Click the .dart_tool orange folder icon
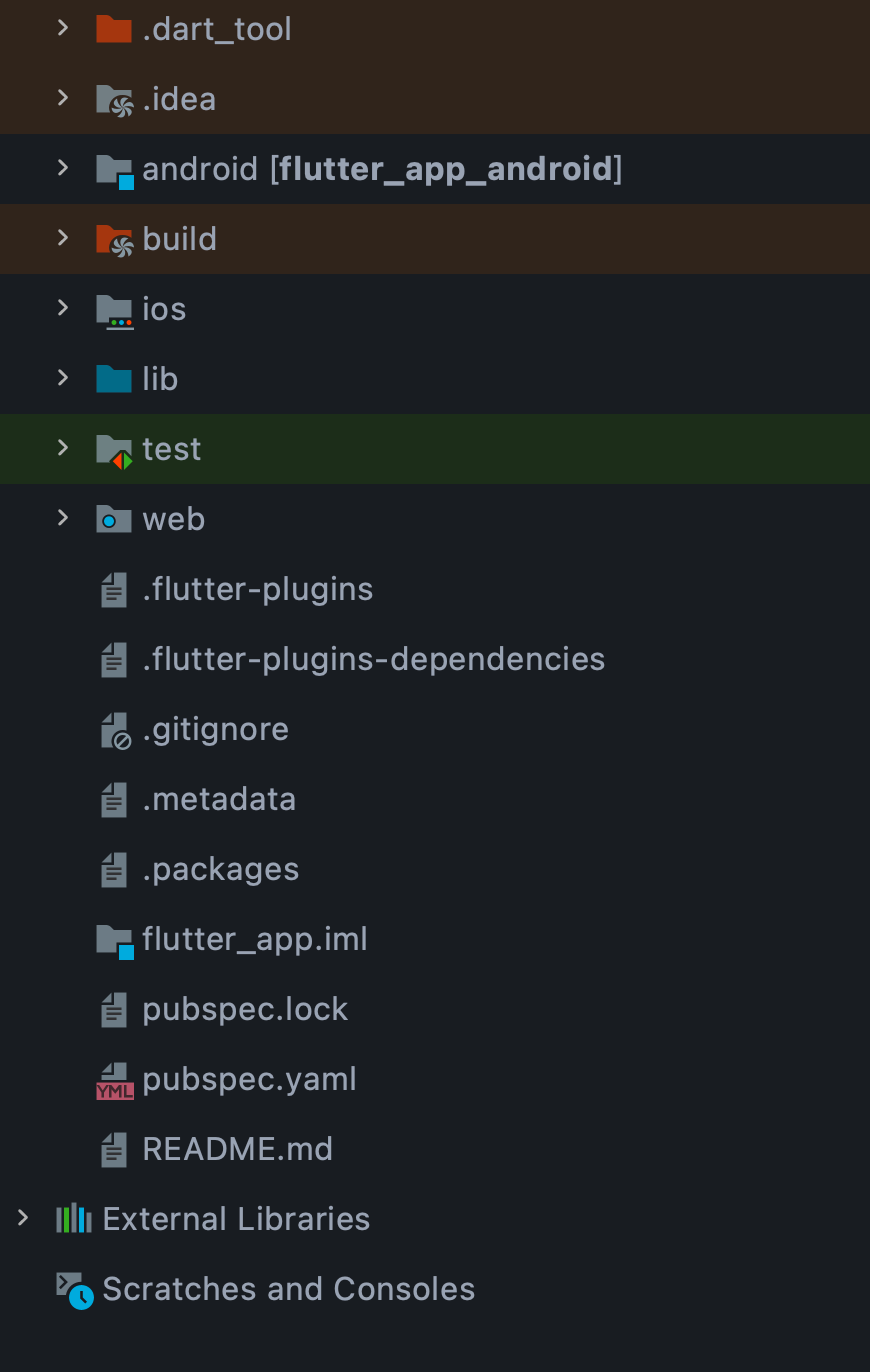This screenshot has height=1372, width=870. pos(114,29)
